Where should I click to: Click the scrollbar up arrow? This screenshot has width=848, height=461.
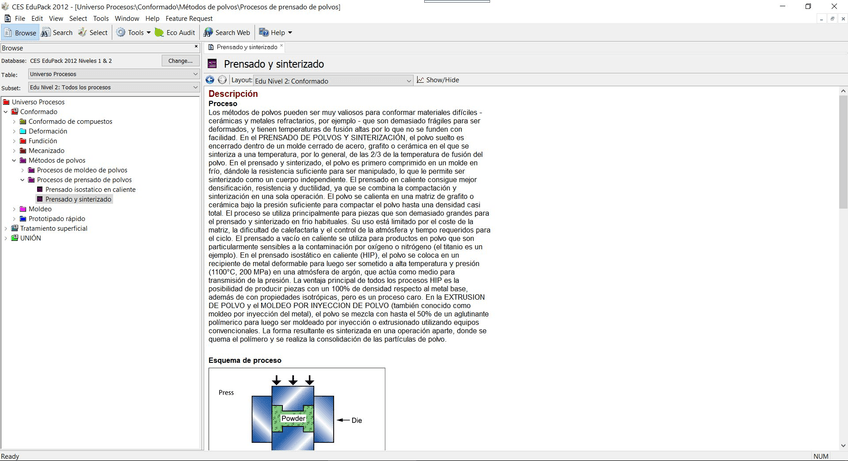click(x=843, y=91)
